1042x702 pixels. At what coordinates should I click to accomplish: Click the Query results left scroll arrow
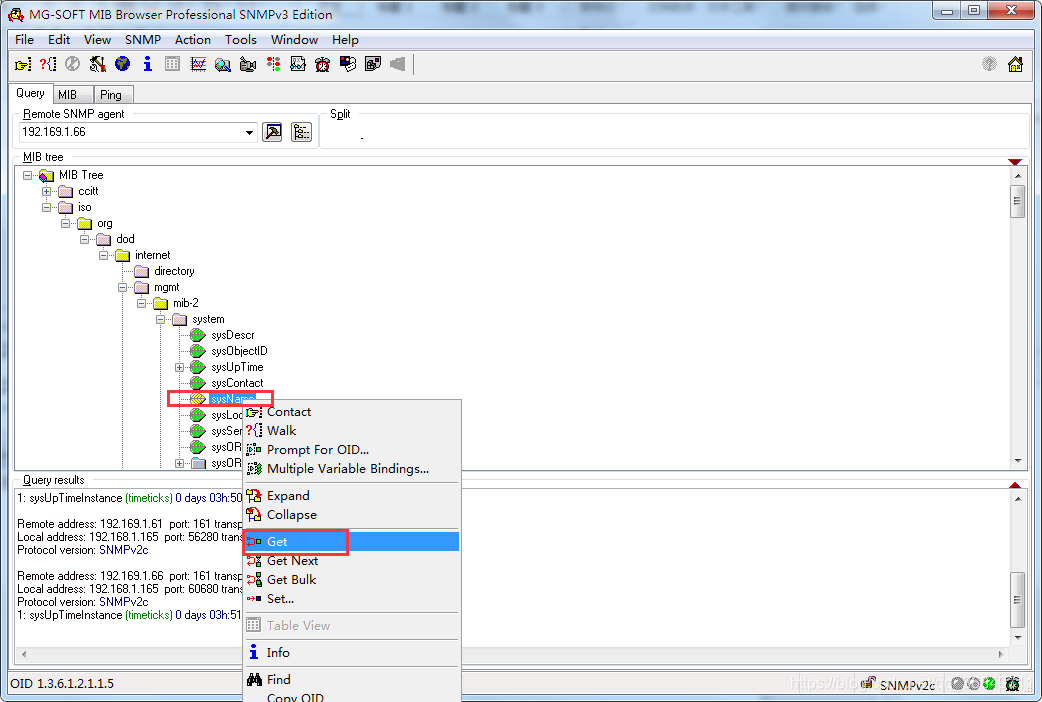[x=24, y=655]
